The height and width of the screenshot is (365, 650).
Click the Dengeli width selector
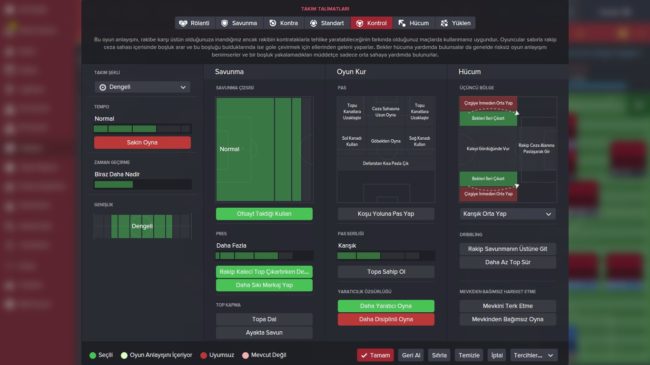[142, 226]
